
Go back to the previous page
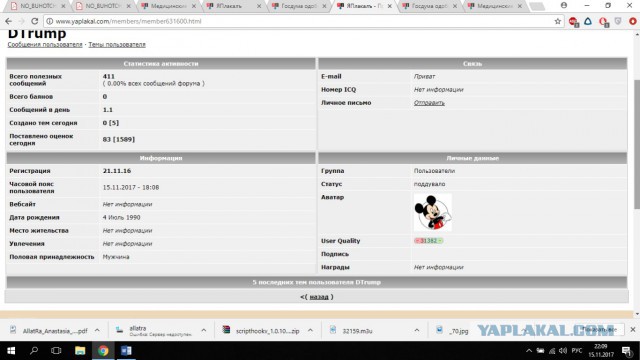pyautogui.click(x=9, y=21)
